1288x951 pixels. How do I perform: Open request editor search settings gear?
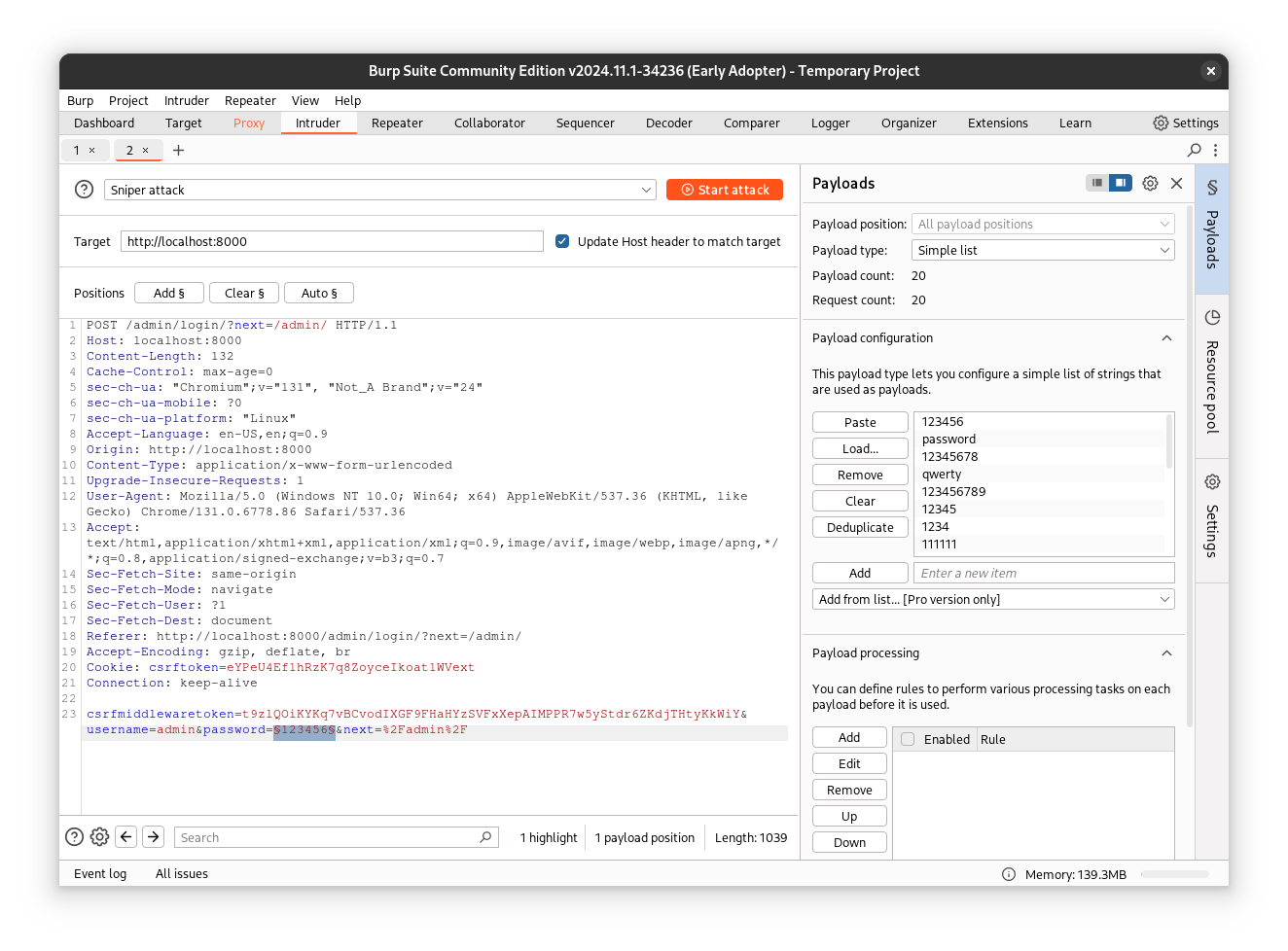99,836
